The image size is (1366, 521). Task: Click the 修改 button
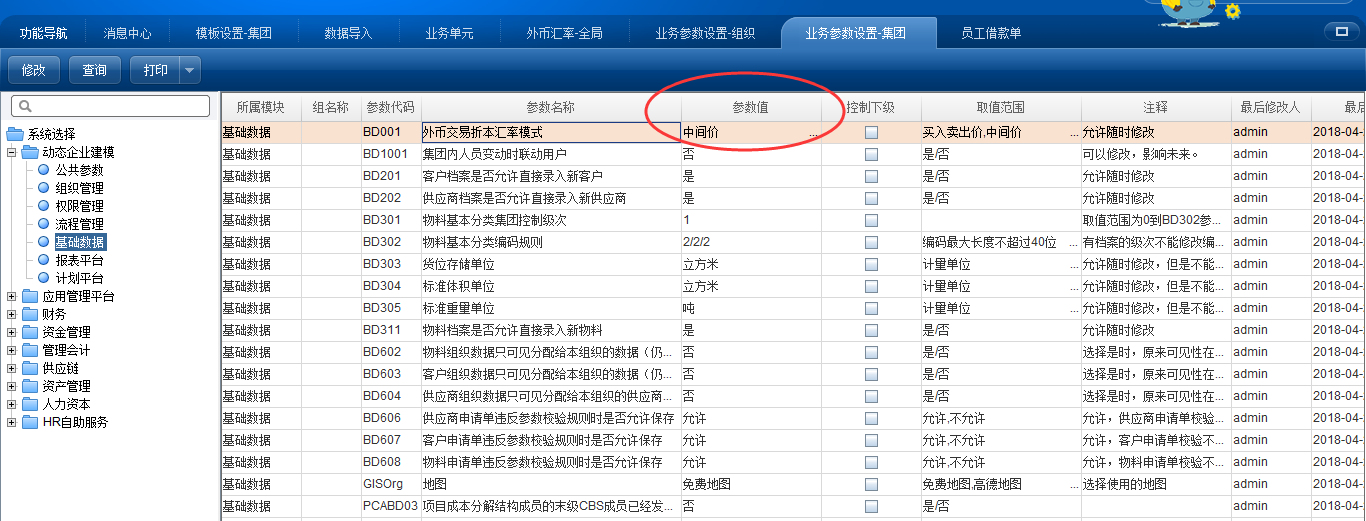(34, 71)
